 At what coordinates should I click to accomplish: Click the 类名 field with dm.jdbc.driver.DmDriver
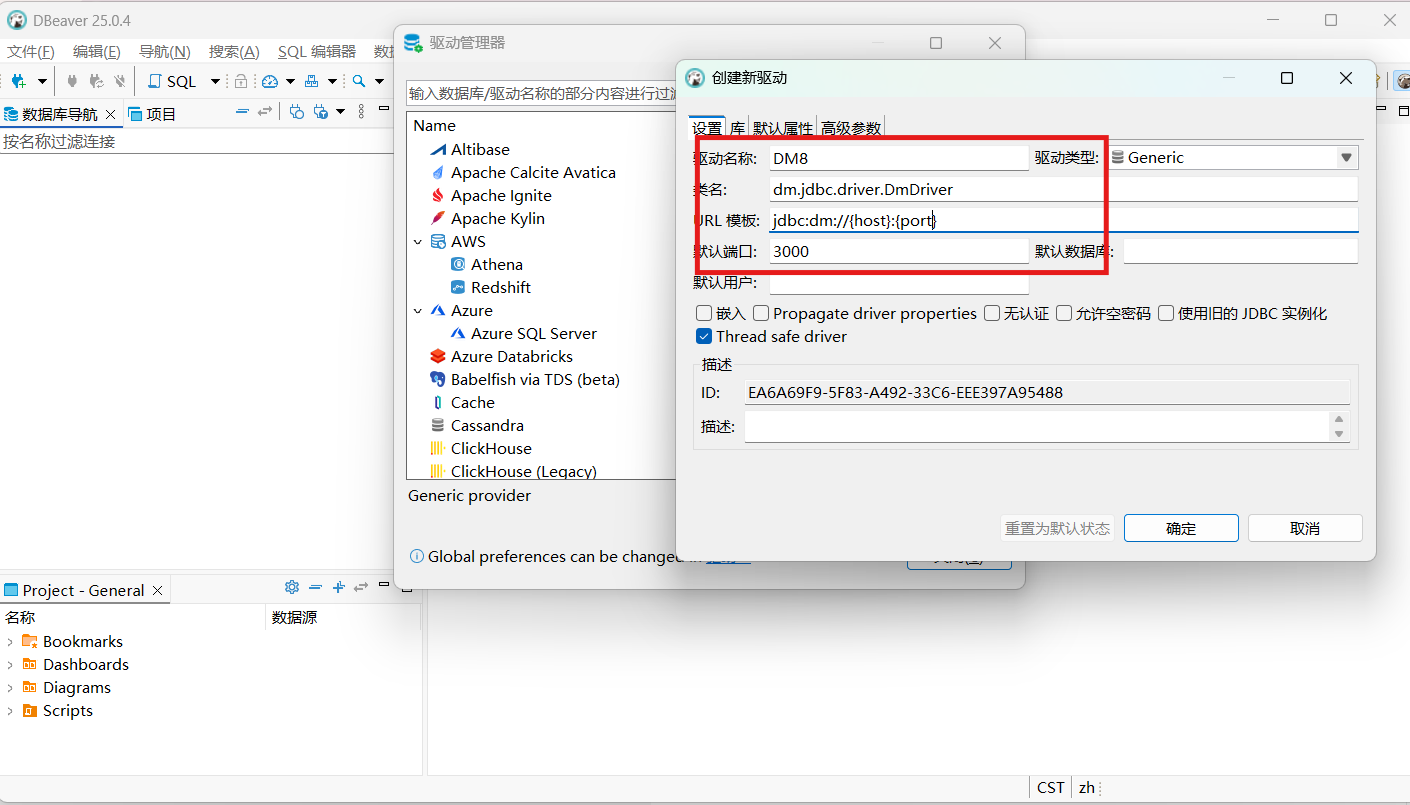pos(1063,189)
